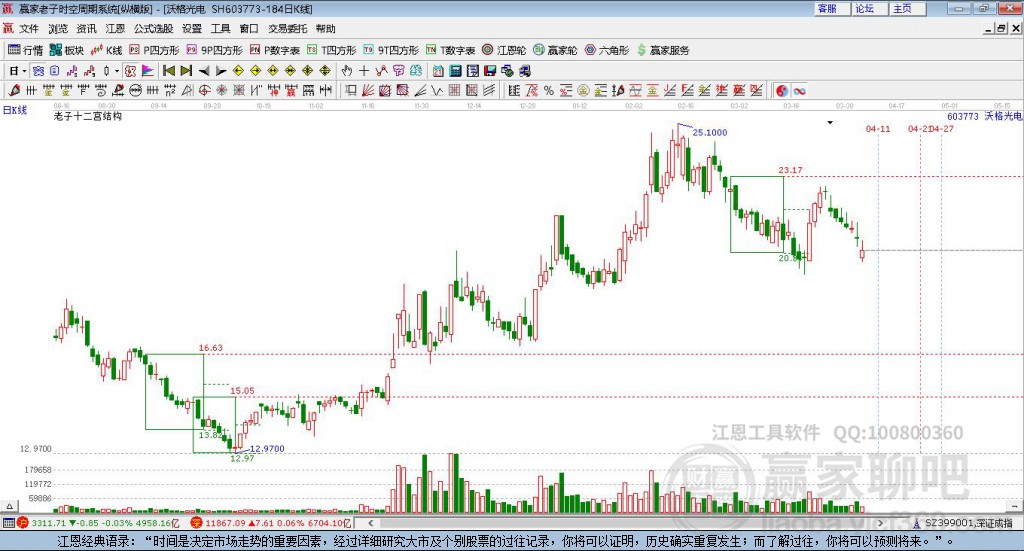Click the 603773 stock code label
This screenshot has width=1024, height=551.
963,116
